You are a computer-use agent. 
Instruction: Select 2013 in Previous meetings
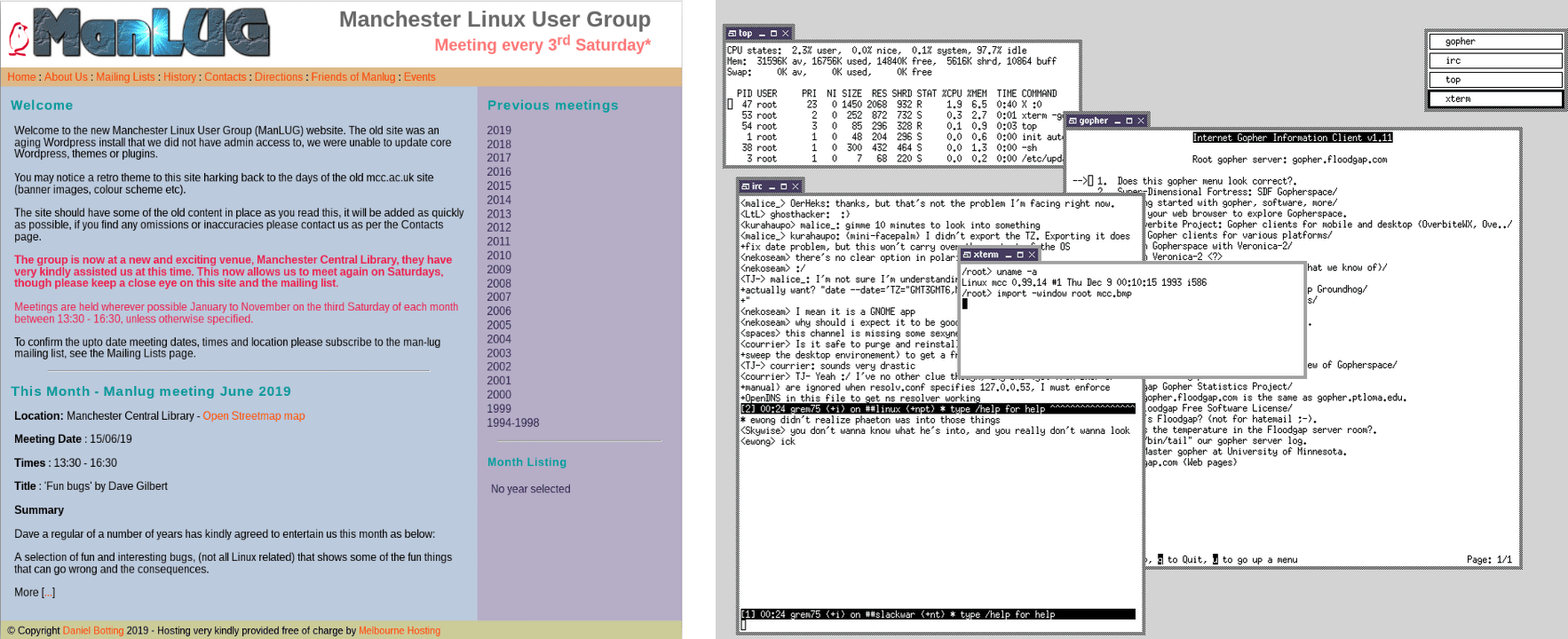[x=499, y=214]
